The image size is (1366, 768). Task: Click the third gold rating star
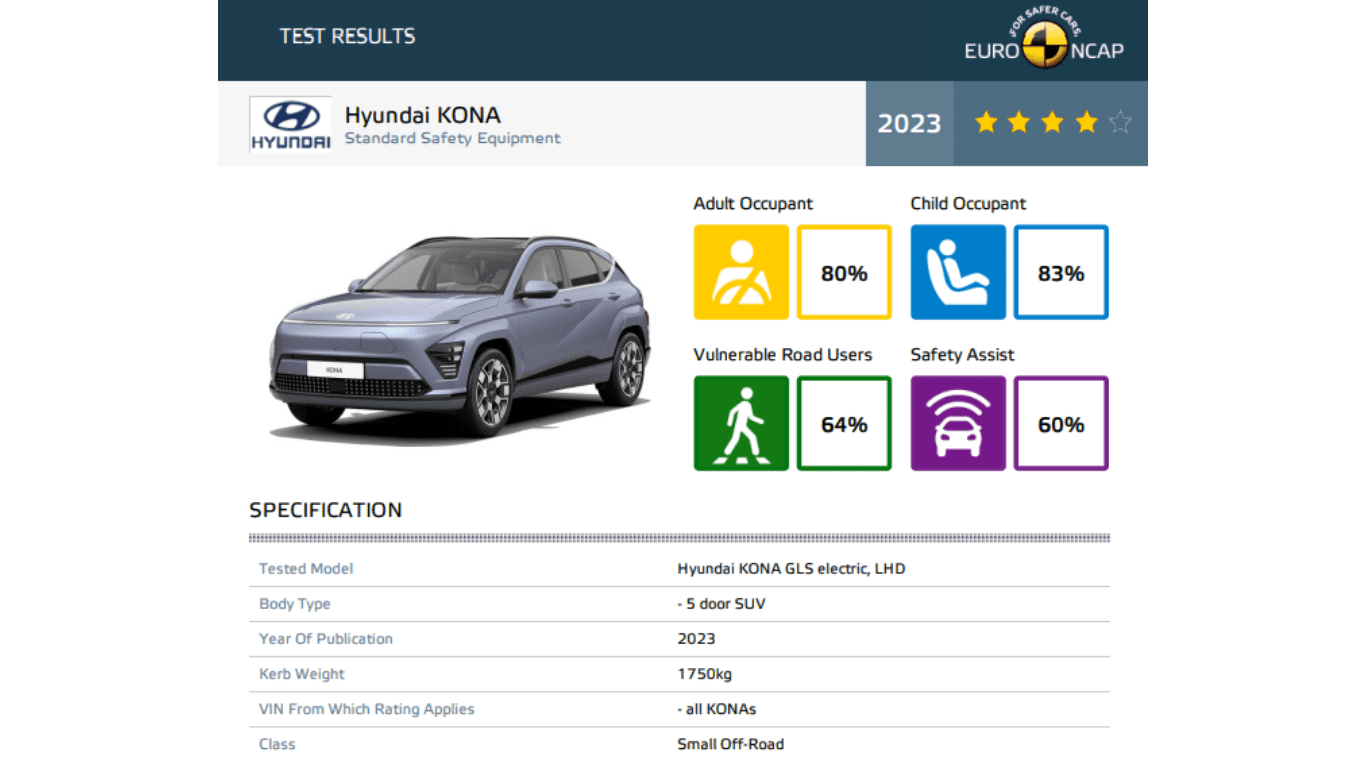tap(1053, 123)
